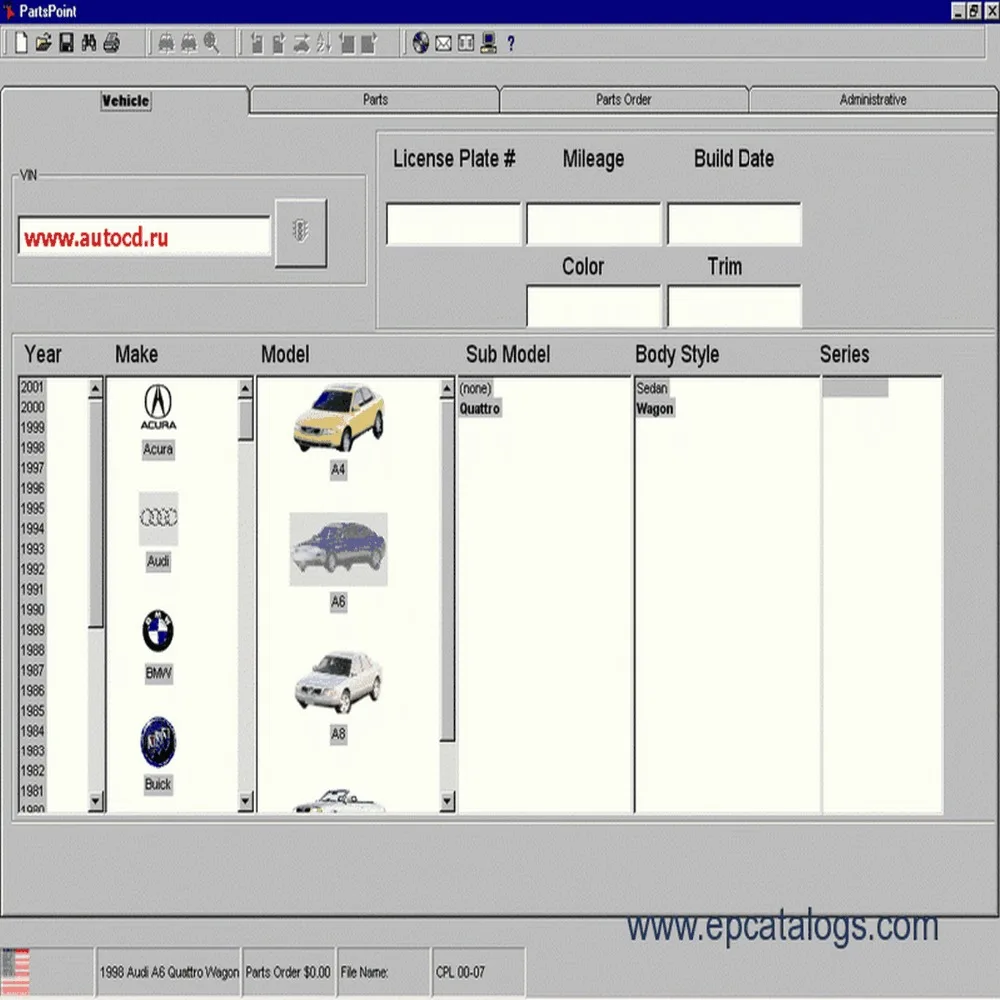Click the File Name status panel
1000x1000 pixels.
pyautogui.click(x=383, y=972)
